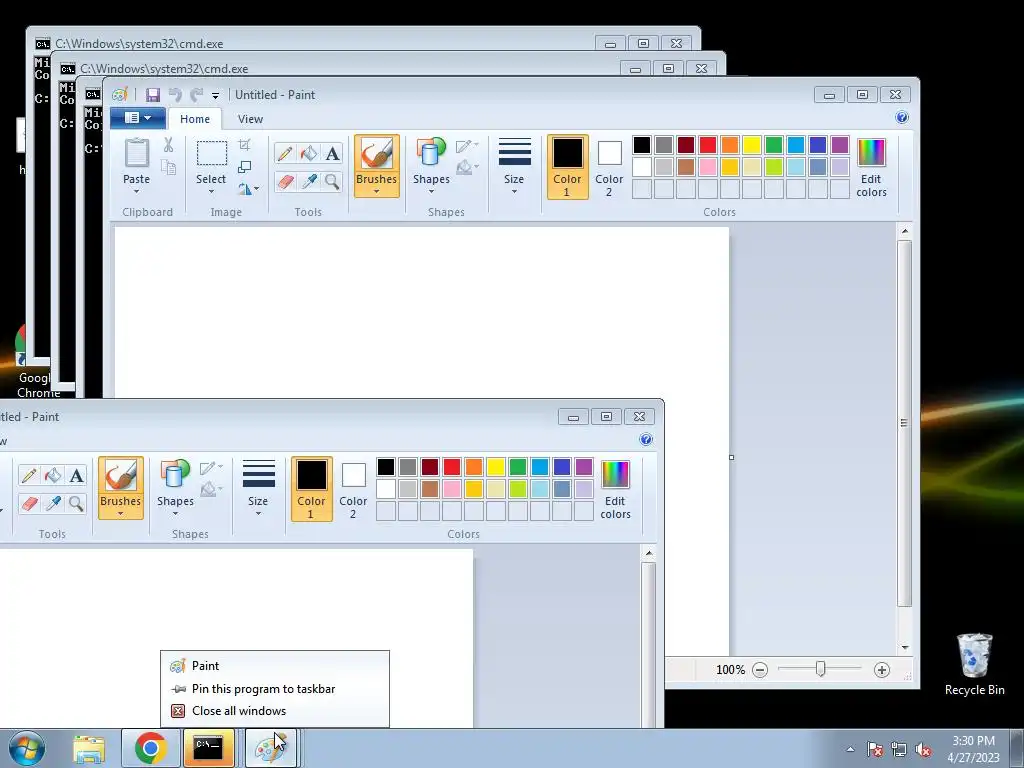The height and width of the screenshot is (768, 1024).
Task: Open Paint Help icon in back Paint window
Action: tap(902, 118)
